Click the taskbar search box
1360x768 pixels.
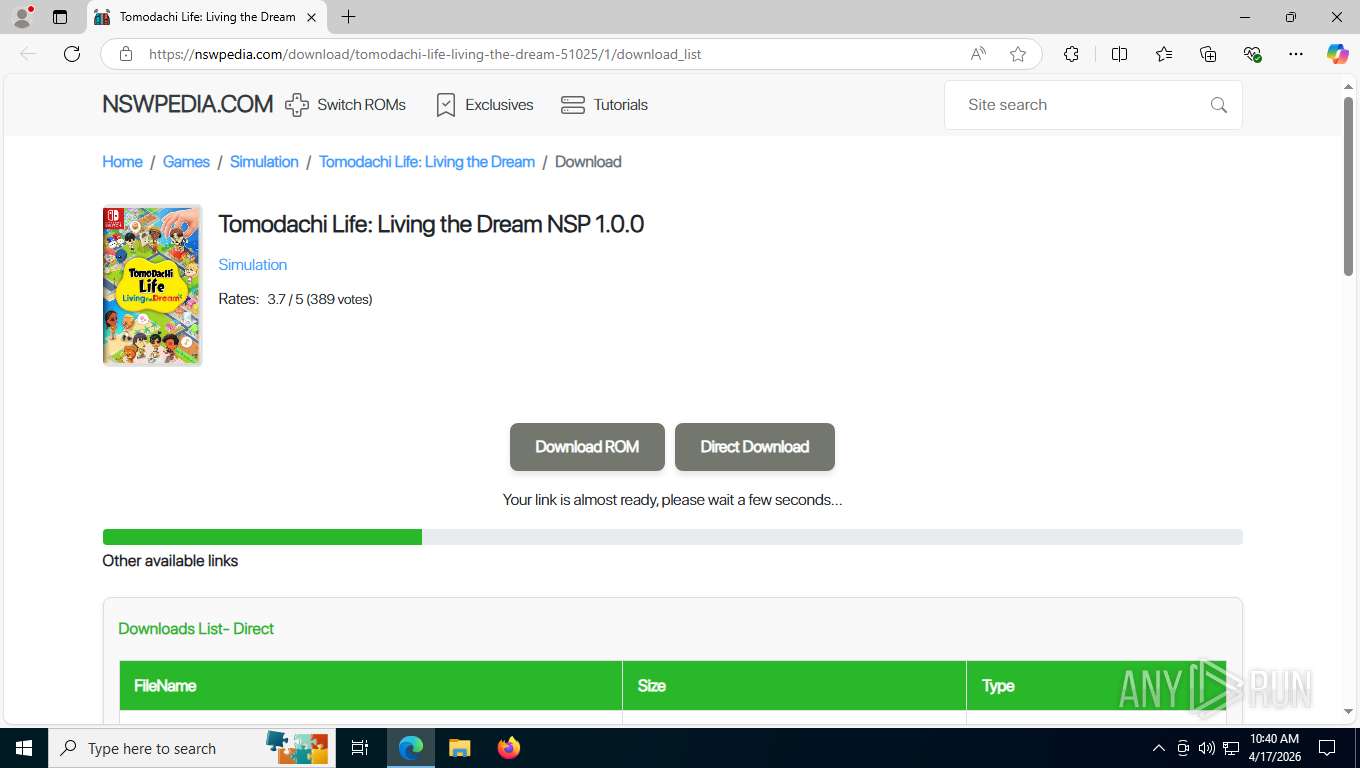click(x=190, y=748)
